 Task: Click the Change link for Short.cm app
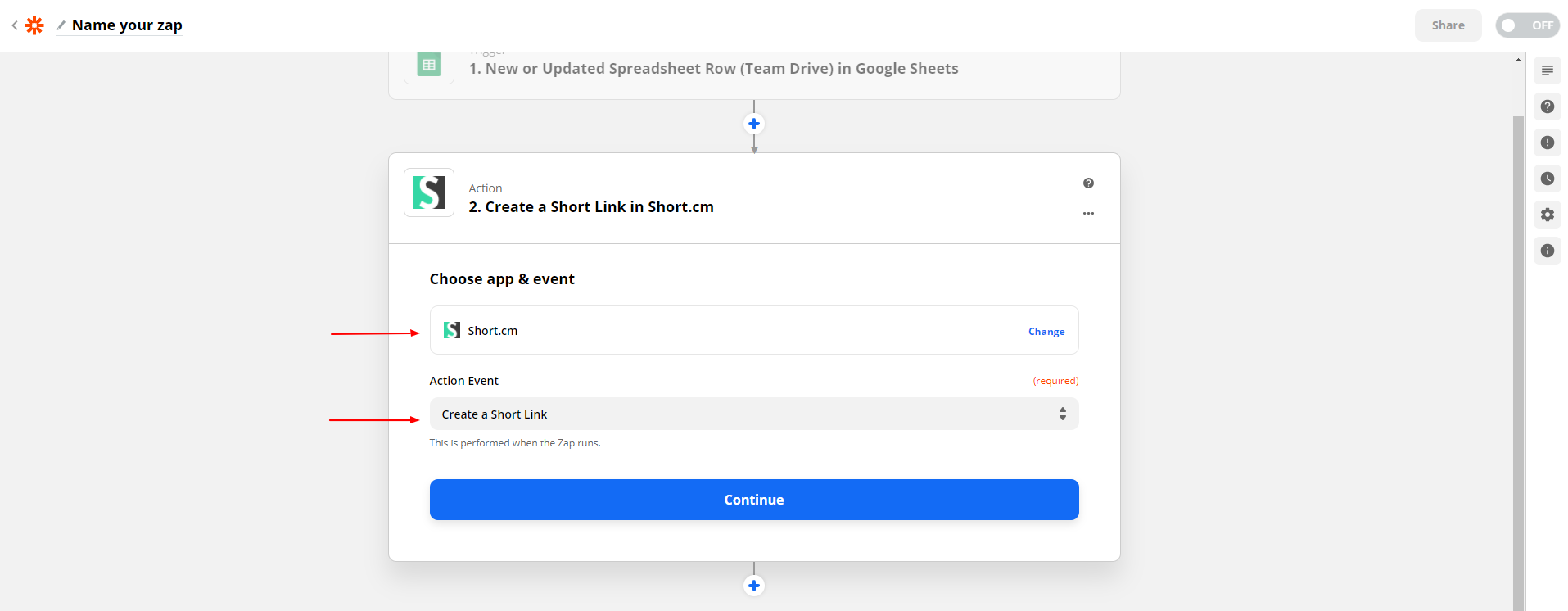(x=1046, y=332)
